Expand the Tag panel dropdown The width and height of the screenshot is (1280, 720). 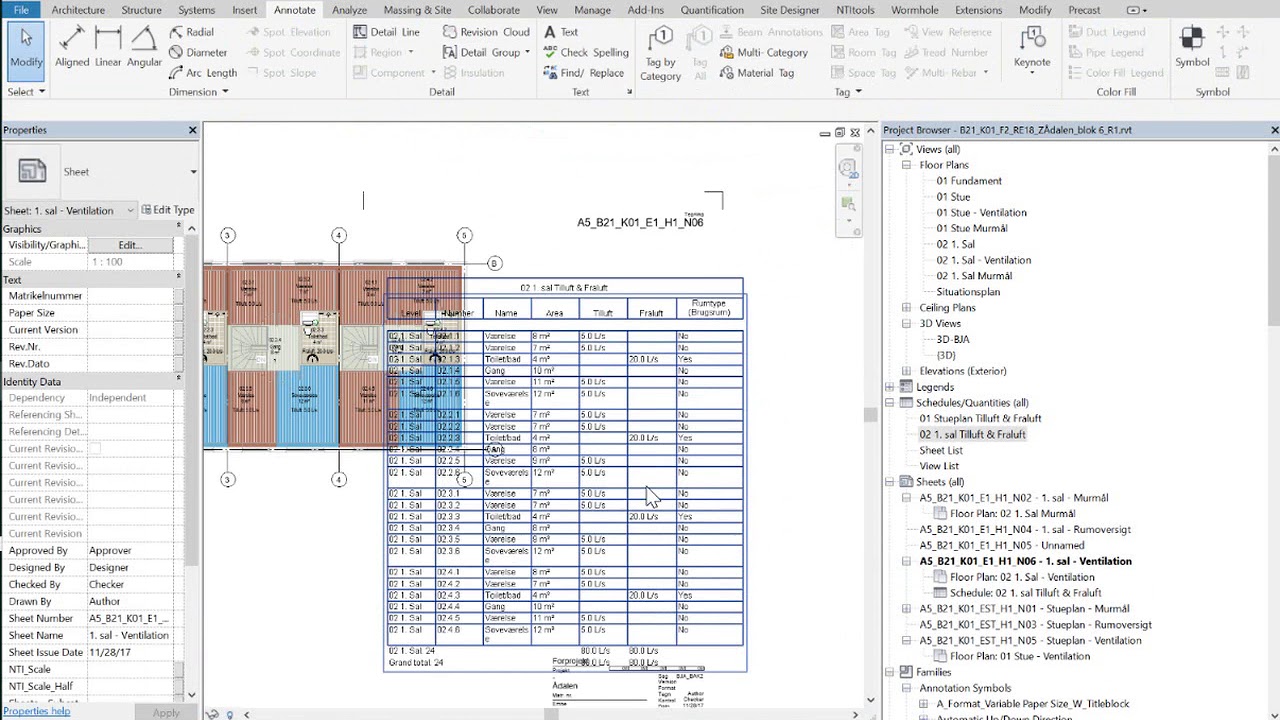858,92
